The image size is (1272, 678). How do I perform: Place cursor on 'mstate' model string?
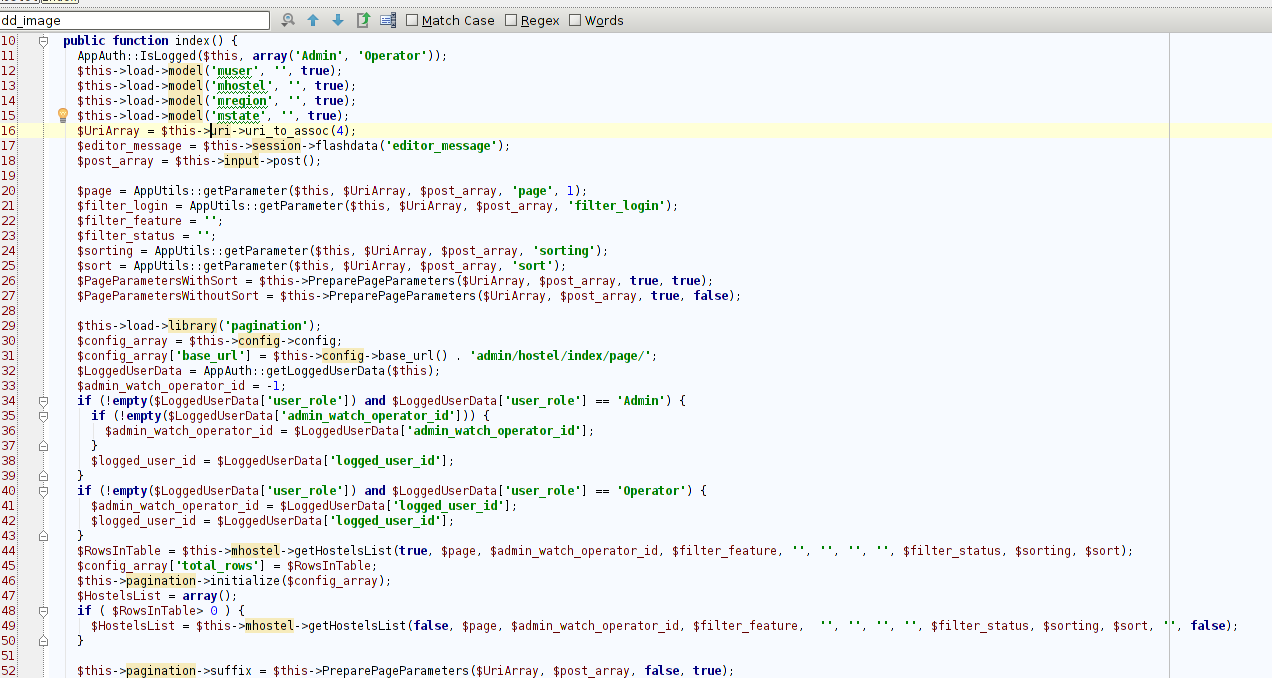click(x=241, y=116)
